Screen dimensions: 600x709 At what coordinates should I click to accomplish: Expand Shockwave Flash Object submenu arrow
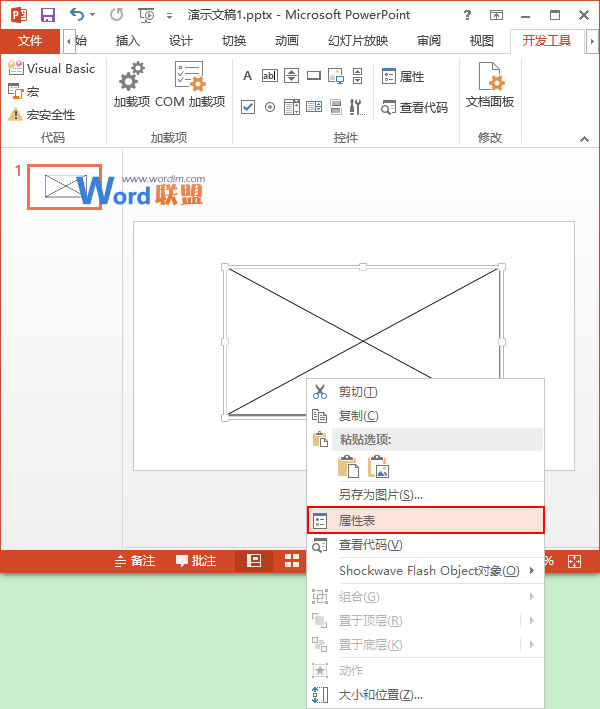532,571
